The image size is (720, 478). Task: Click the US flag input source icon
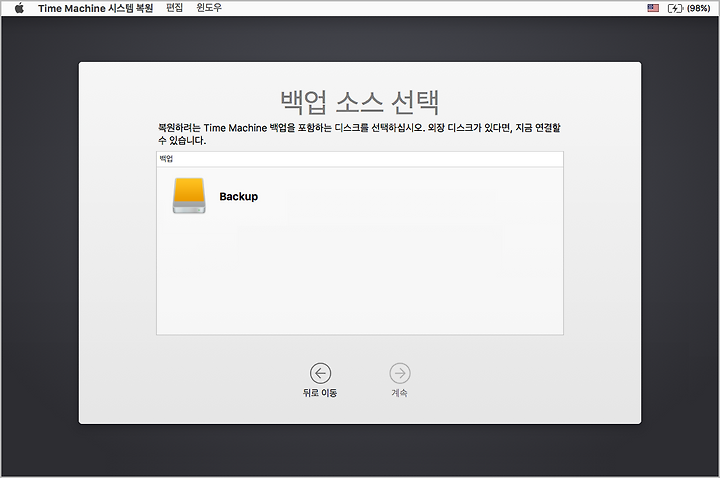click(653, 8)
